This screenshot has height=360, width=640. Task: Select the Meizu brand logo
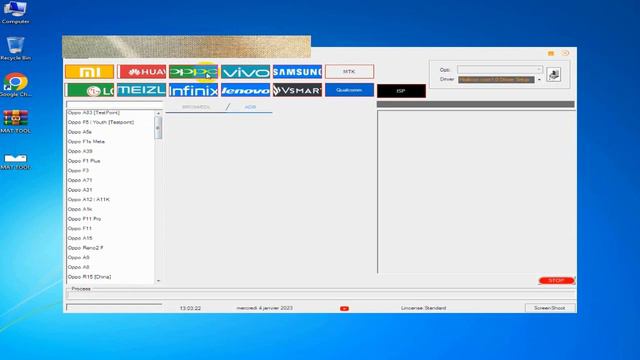pyautogui.click(x=142, y=90)
